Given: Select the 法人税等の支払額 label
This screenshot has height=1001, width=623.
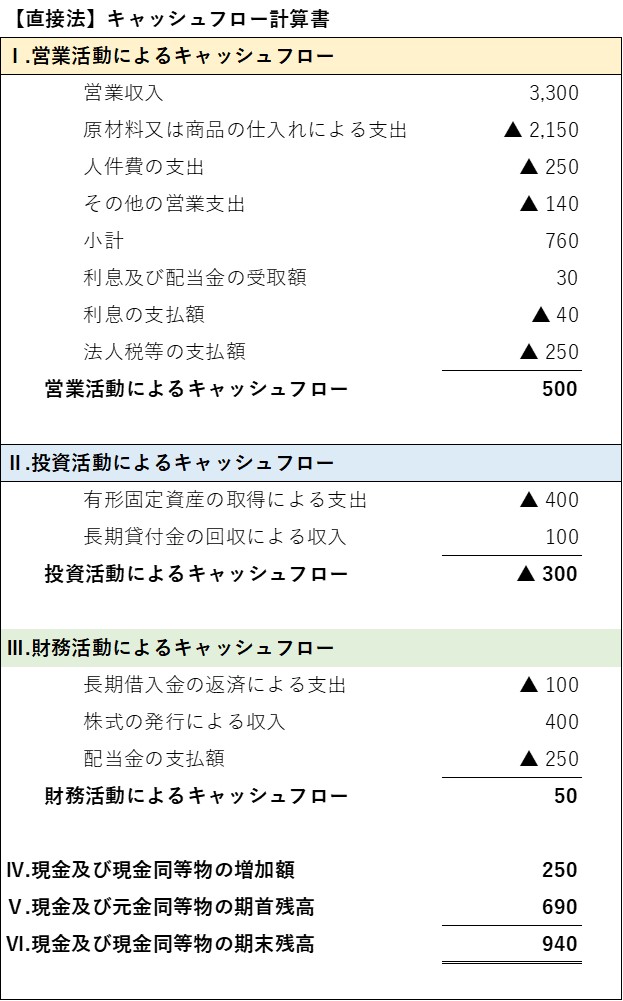Looking at the screenshot, I should point(164,352).
